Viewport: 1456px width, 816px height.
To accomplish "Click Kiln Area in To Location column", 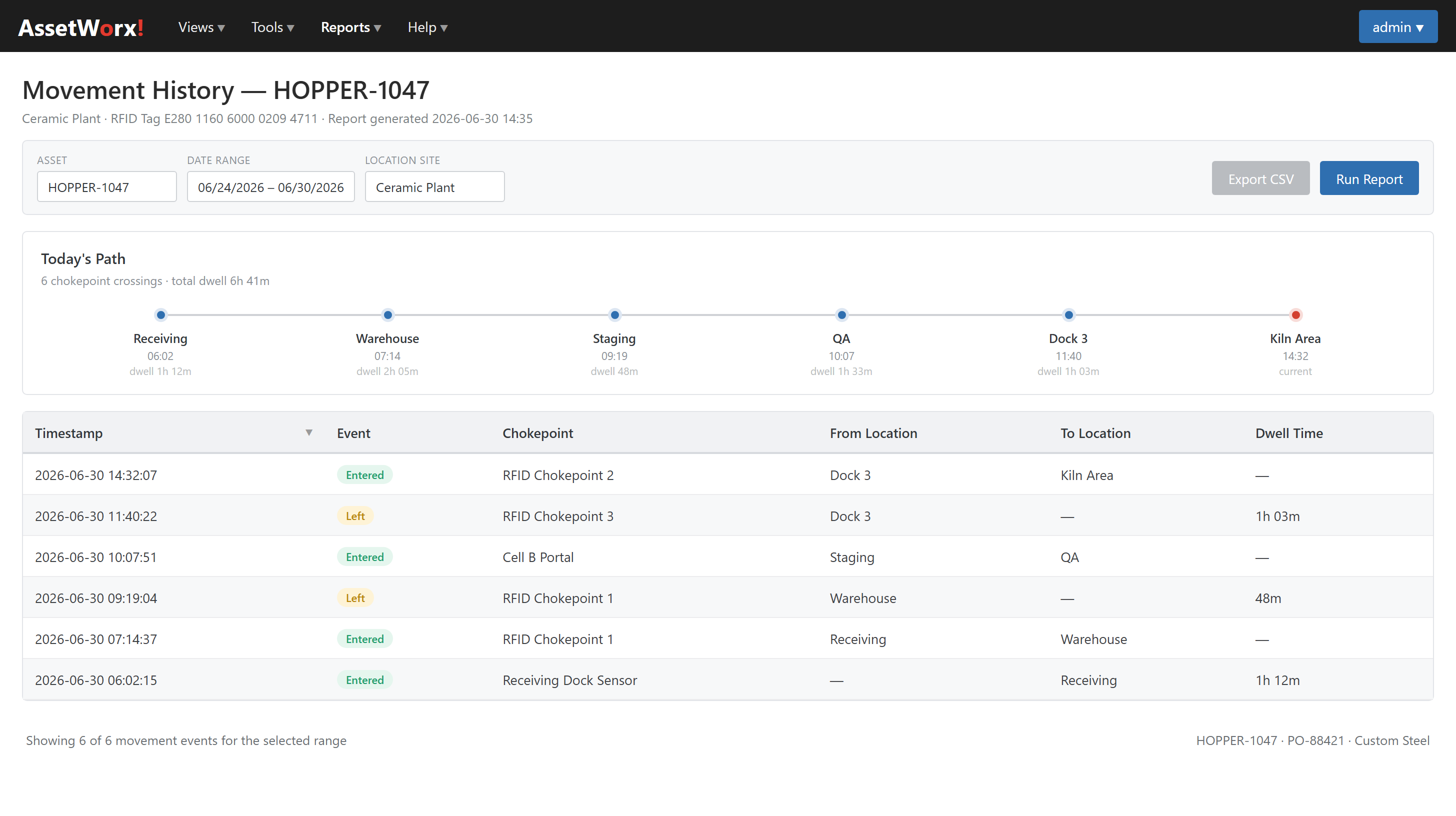I will point(1087,475).
